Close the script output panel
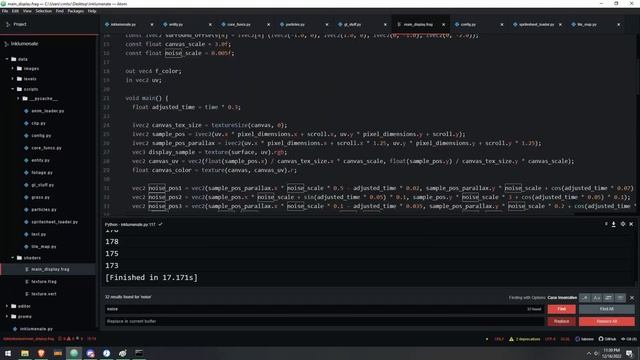640x360 pixels. click(x=631, y=224)
